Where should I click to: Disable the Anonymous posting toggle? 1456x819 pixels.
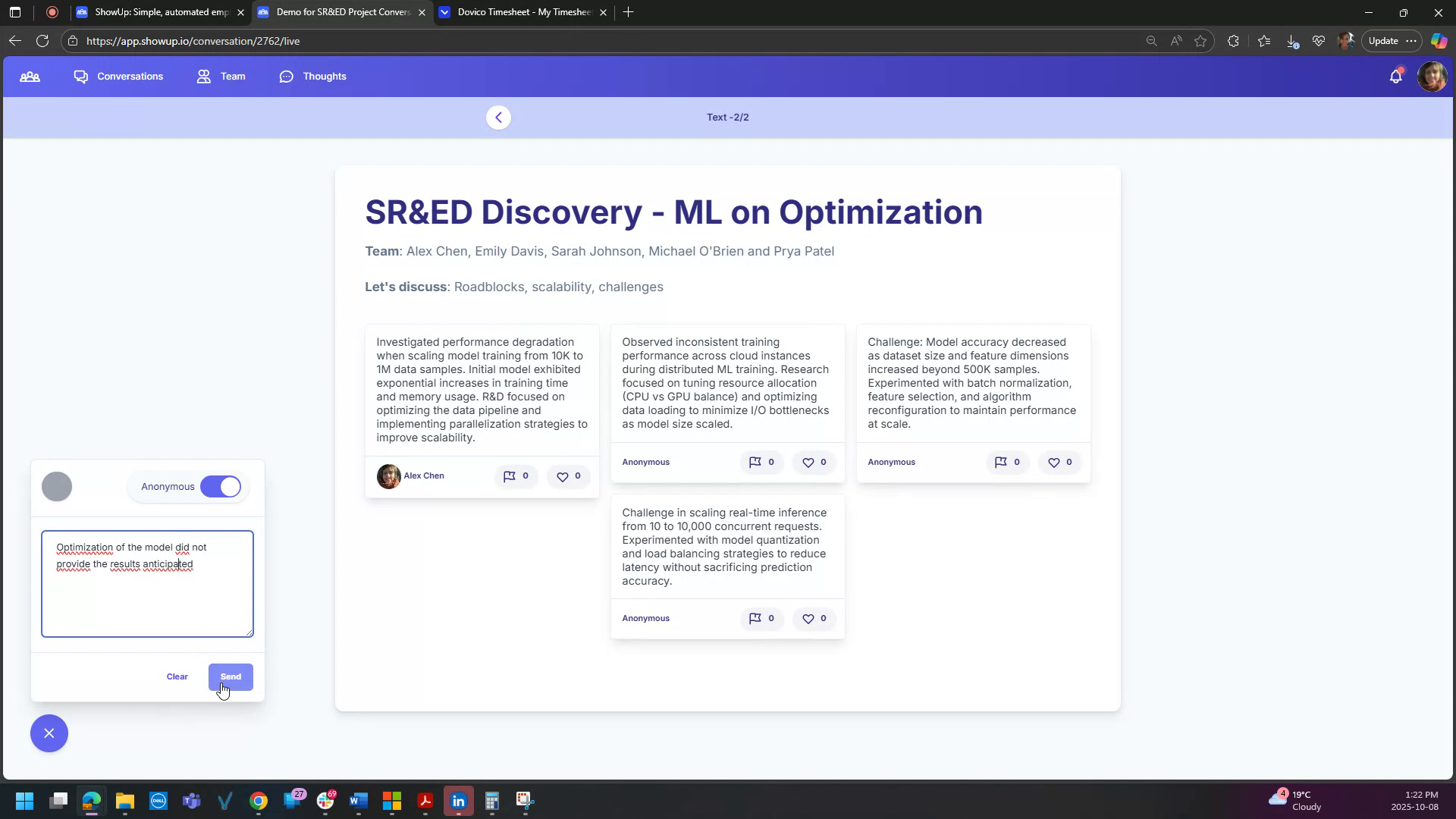pos(221,486)
